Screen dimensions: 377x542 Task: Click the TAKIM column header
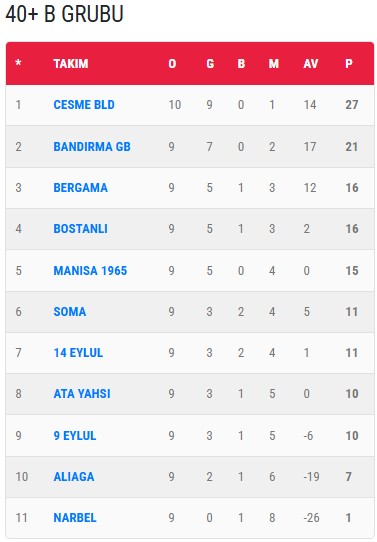(71, 64)
